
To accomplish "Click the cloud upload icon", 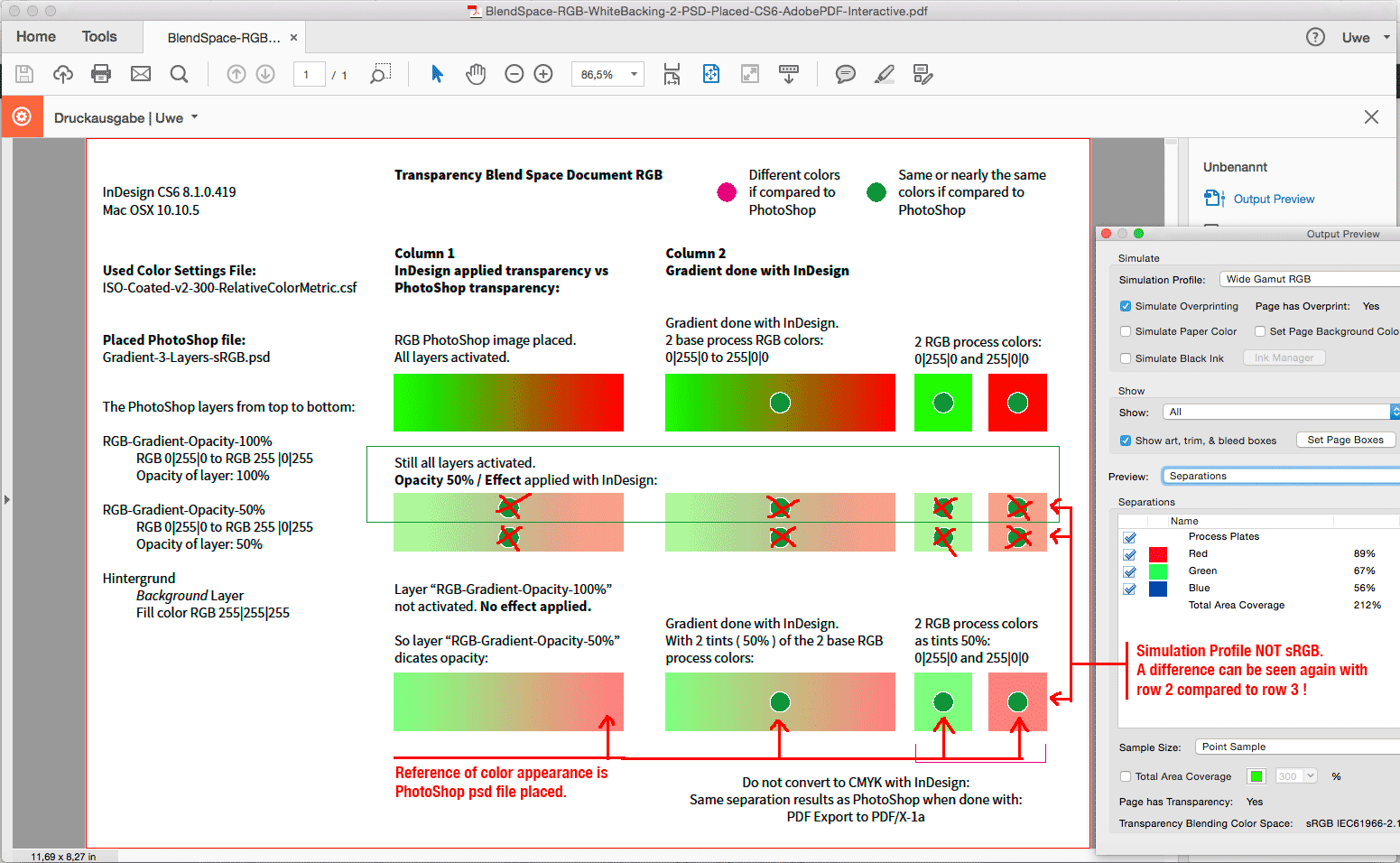I will [x=62, y=74].
